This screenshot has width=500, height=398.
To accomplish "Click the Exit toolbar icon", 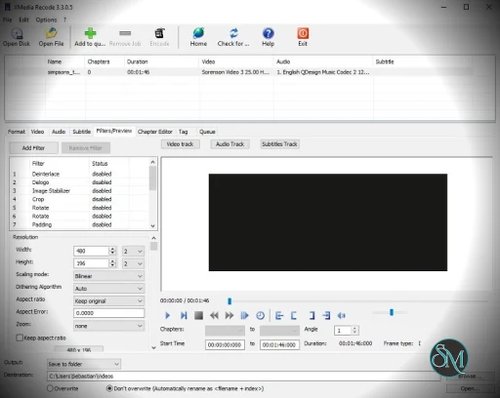I will (x=303, y=37).
